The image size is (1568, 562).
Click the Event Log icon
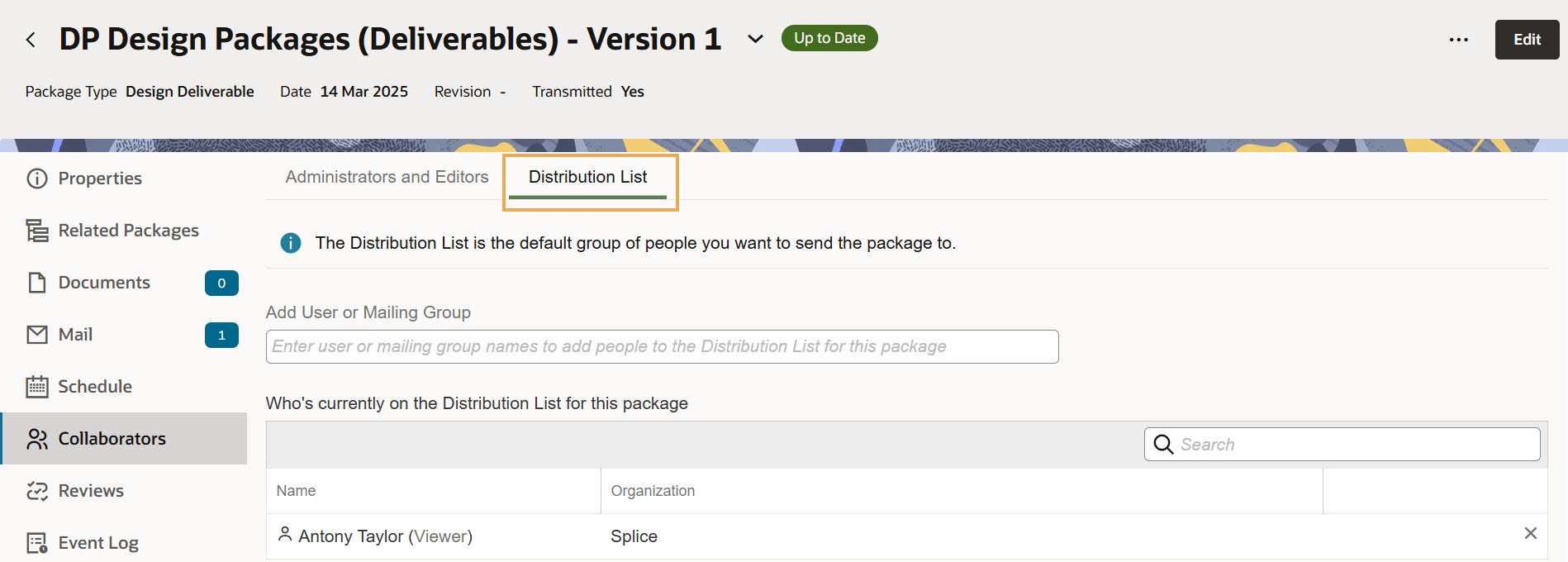point(37,543)
